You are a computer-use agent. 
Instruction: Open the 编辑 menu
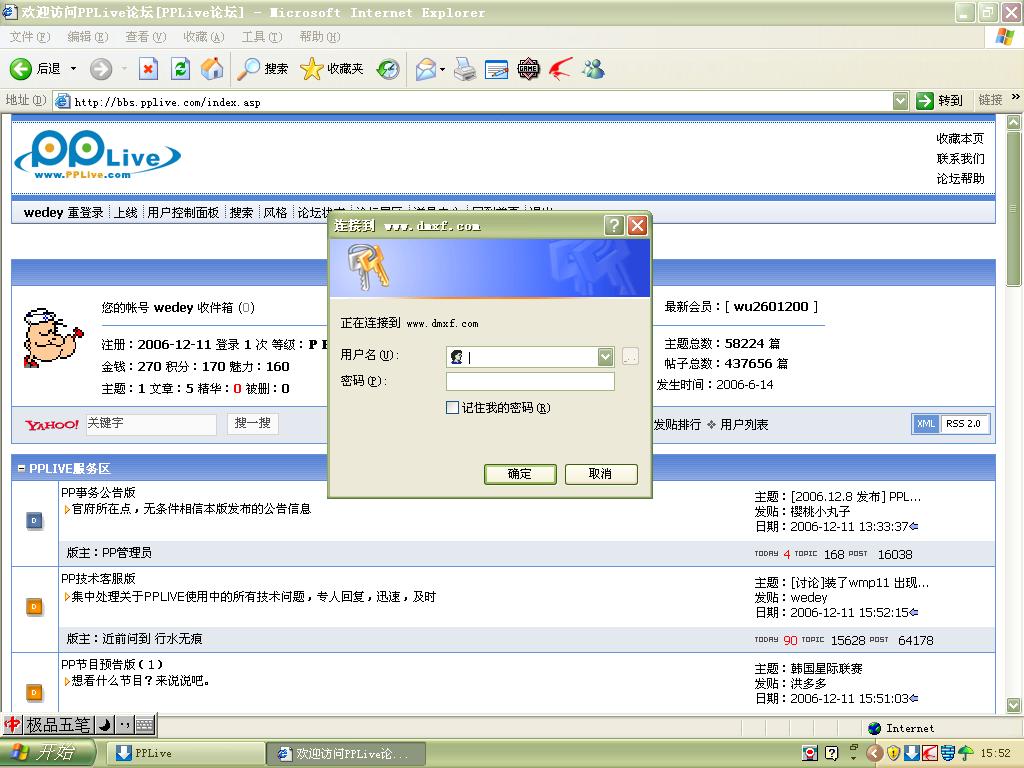tap(88, 37)
